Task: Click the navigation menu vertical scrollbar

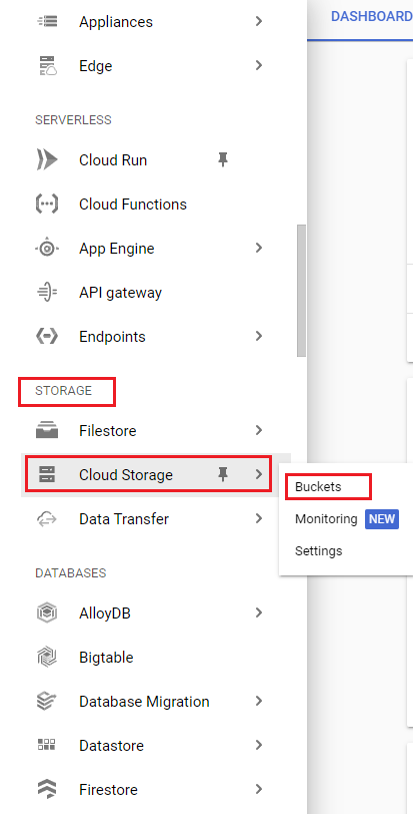Action: (x=301, y=290)
